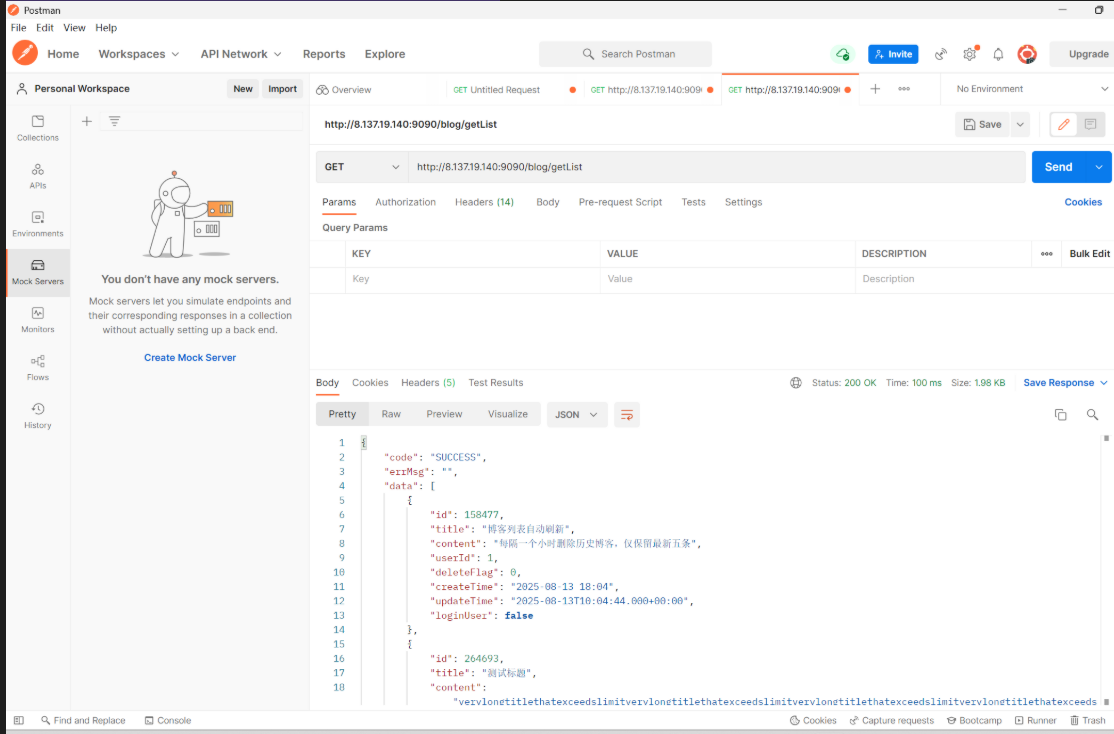Viewport: 1114px width, 734px height.
Task: Click the plus icon in mock servers panel
Action: tap(87, 122)
